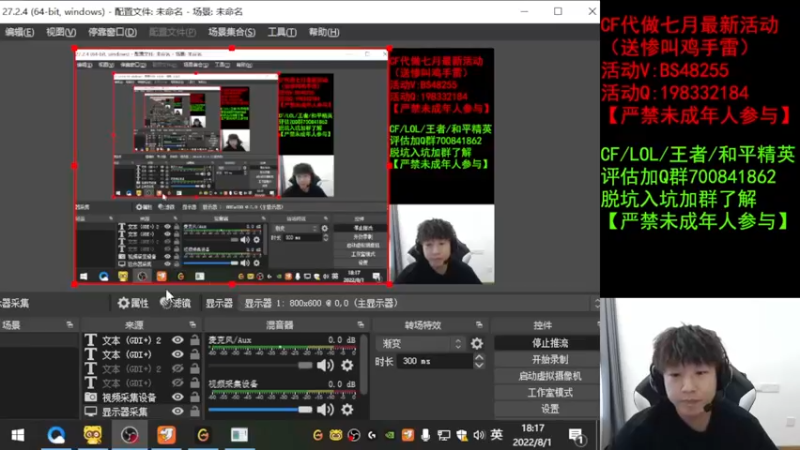800x450 pixels.
Task: Show the dimmed 文本 (GDI+) 2 source
Action: (177, 368)
